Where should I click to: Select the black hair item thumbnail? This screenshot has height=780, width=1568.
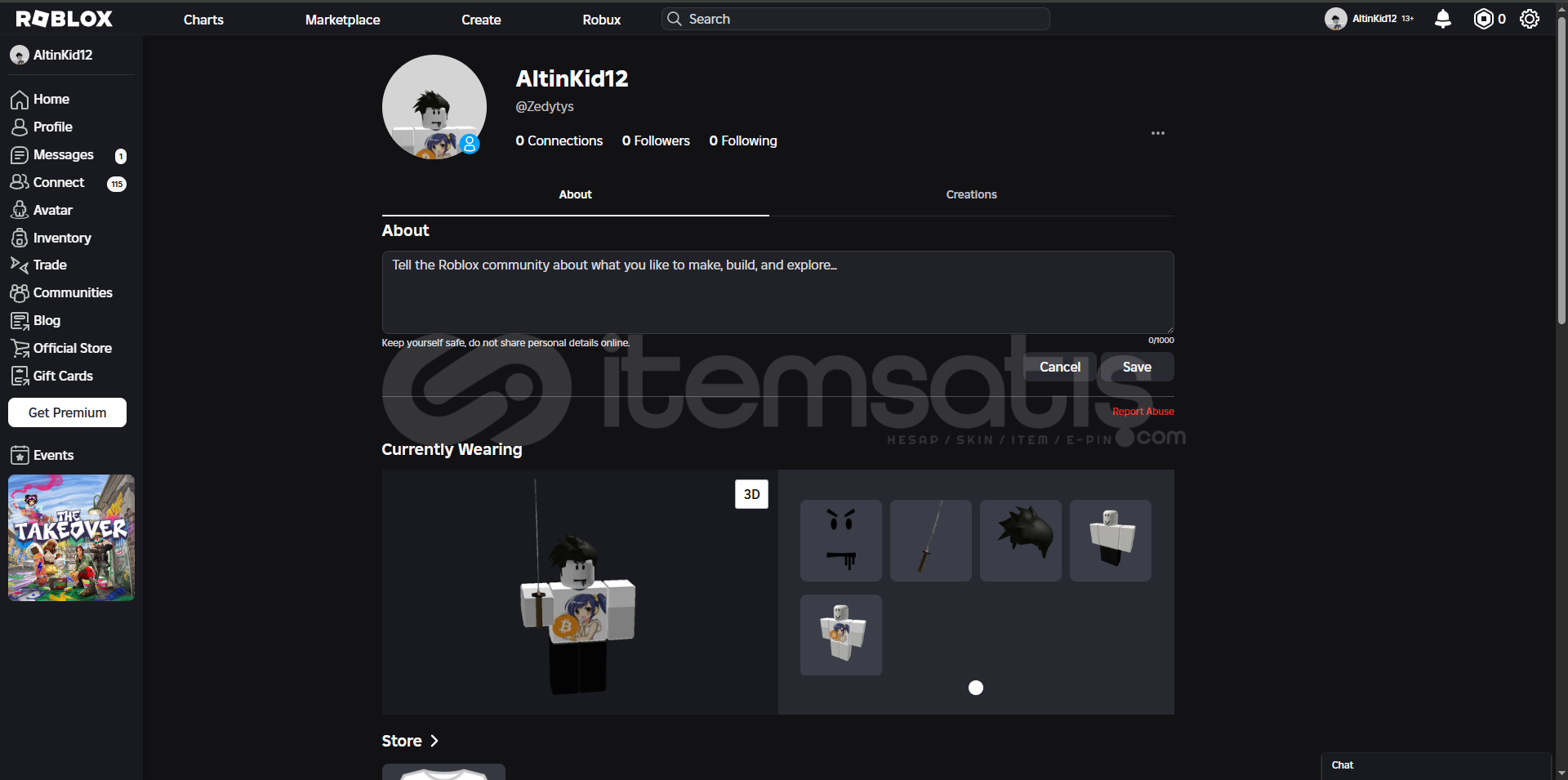(x=1021, y=541)
